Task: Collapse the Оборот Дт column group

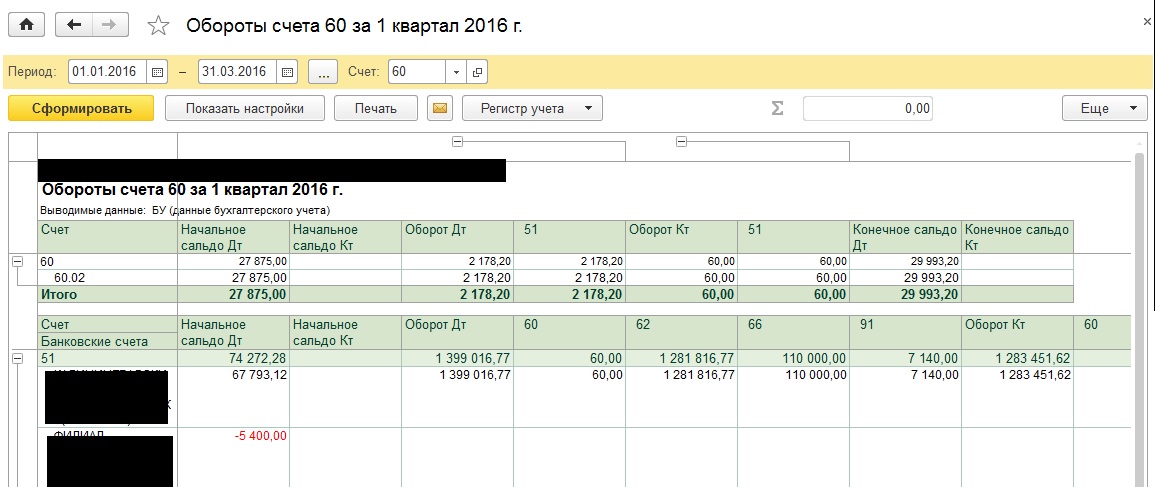Action: pyautogui.click(x=458, y=142)
